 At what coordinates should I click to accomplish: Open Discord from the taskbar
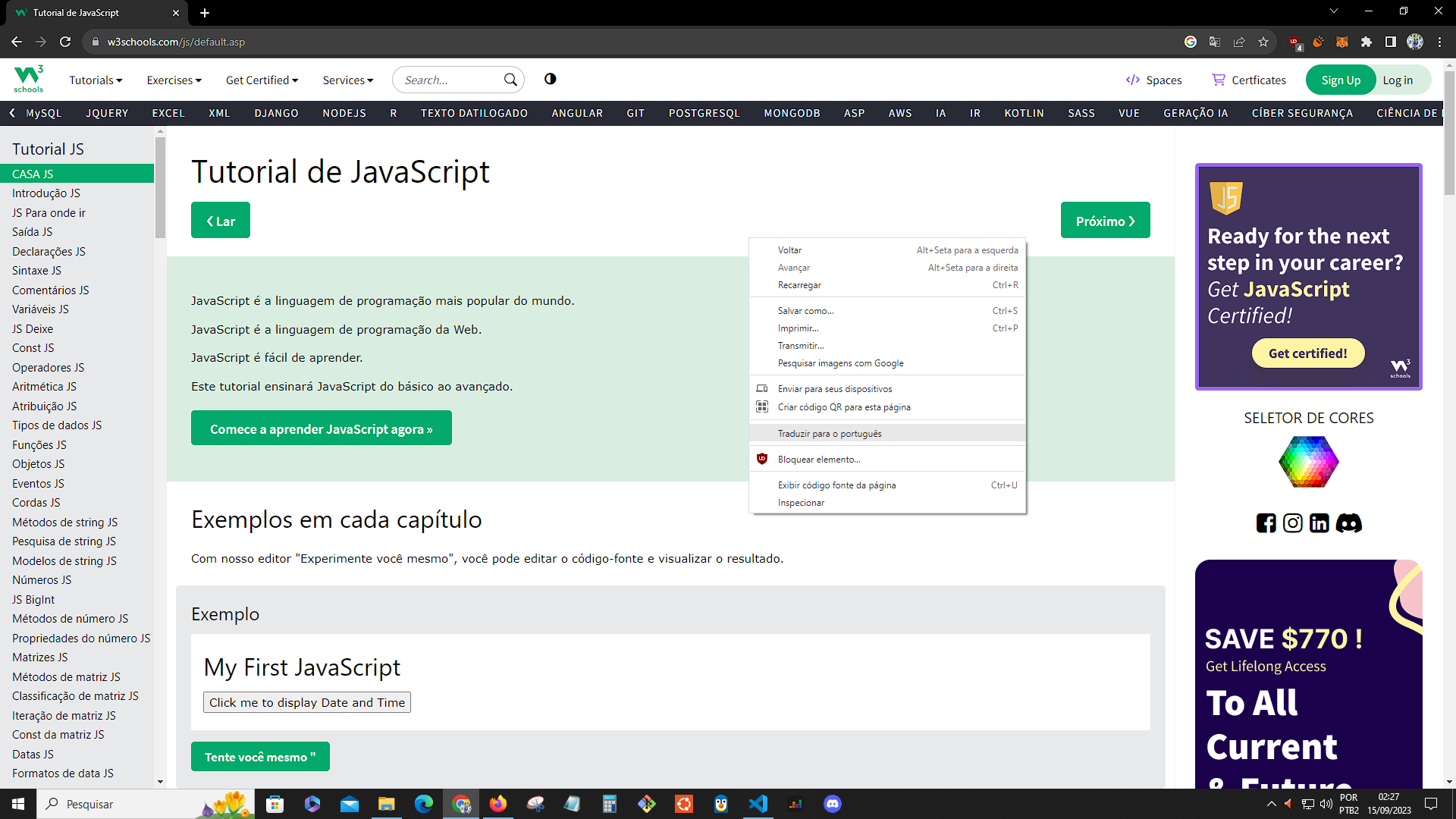coord(832,804)
